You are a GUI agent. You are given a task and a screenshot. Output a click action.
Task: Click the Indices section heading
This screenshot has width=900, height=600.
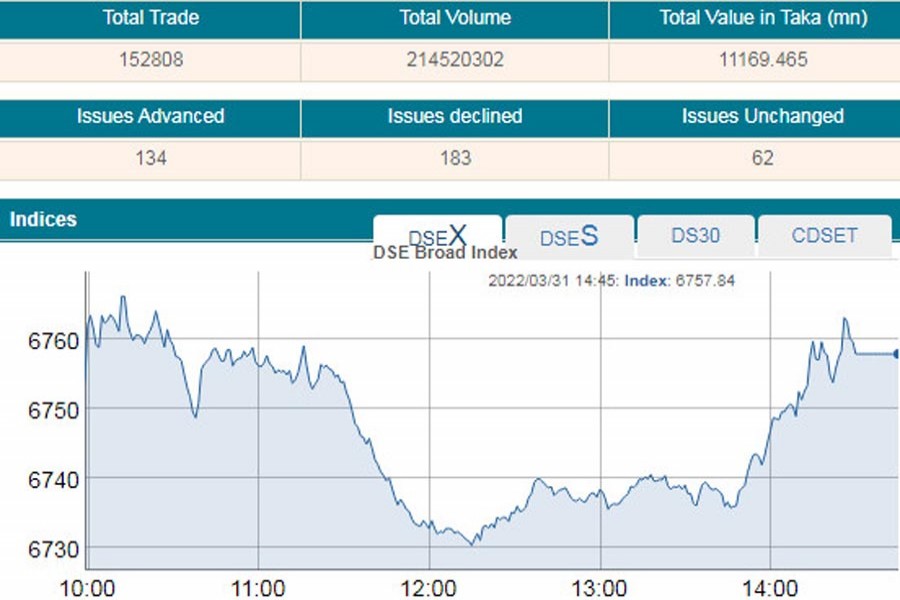(43, 219)
